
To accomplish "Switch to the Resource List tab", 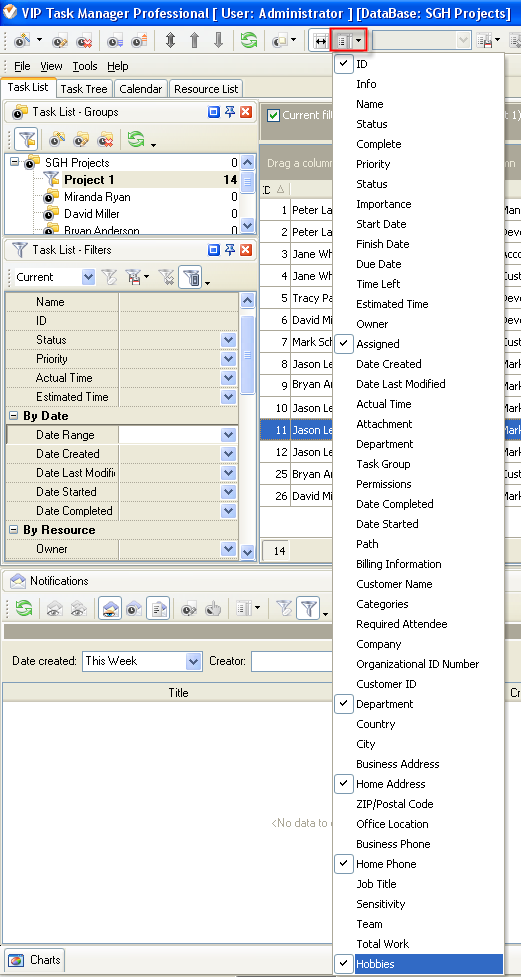I will tap(206, 89).
